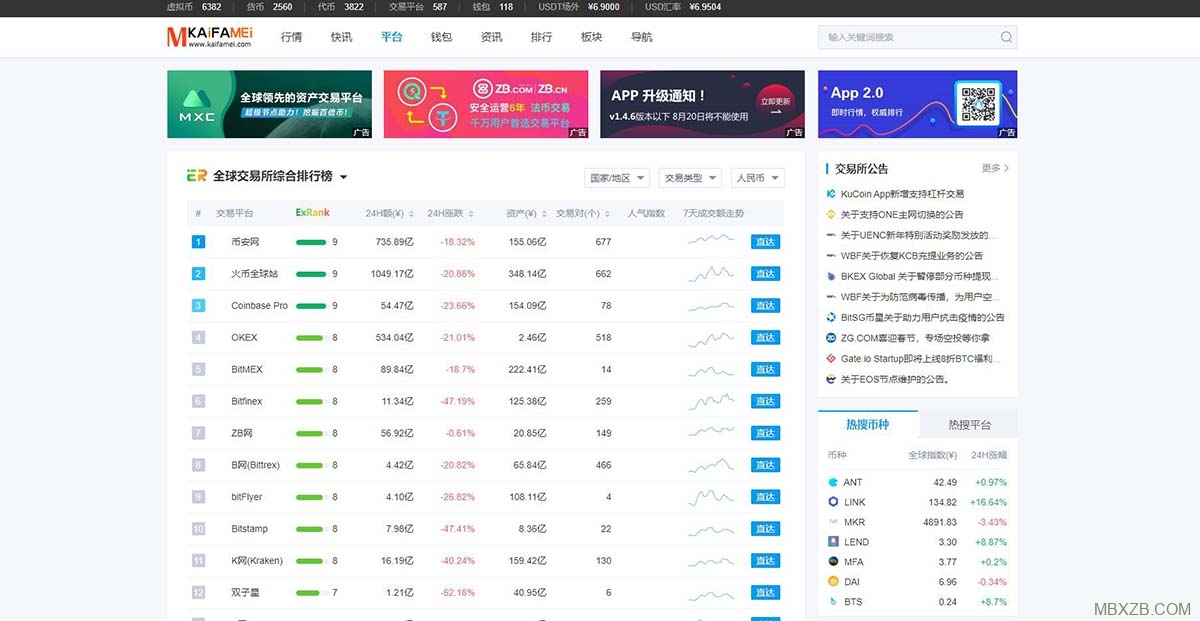Open K网(Kraken) exchange link
Viewport: 1200px width, 621px height.
pos(257,561)
